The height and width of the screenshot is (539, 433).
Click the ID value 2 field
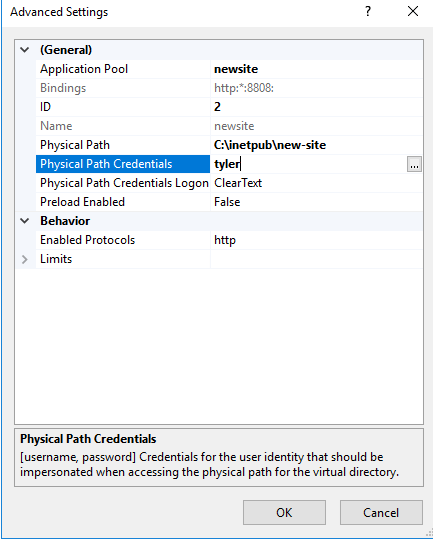pos(317,107)
